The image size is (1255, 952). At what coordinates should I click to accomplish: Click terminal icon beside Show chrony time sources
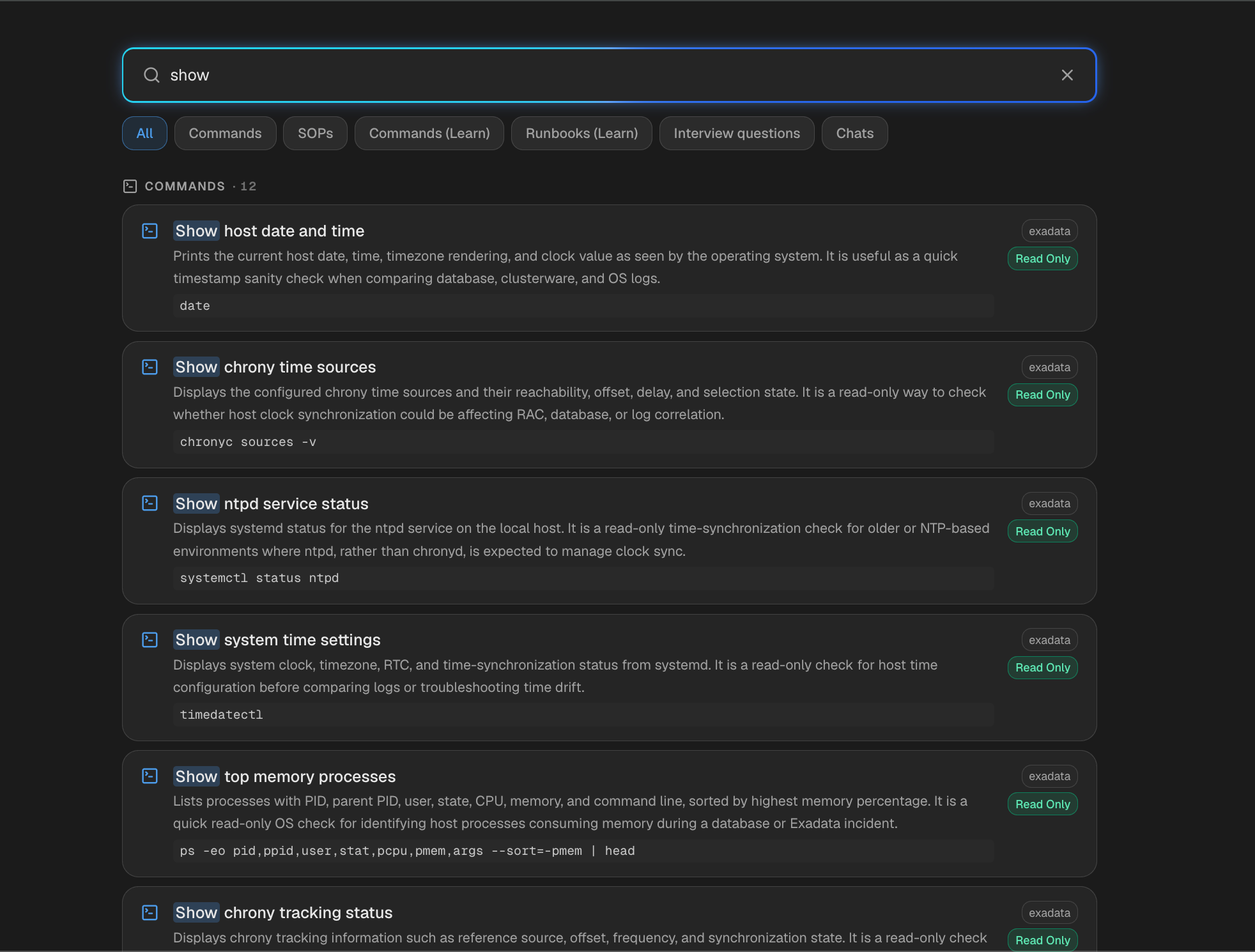(x=150, y=367)
